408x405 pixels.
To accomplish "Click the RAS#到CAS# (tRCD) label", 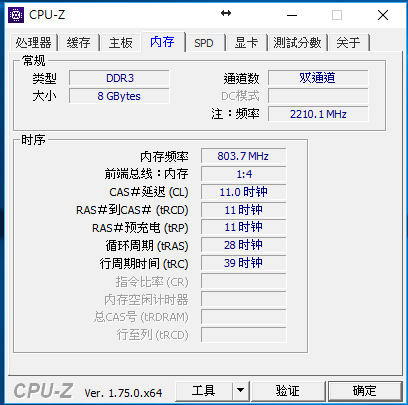I will point(132,210).
